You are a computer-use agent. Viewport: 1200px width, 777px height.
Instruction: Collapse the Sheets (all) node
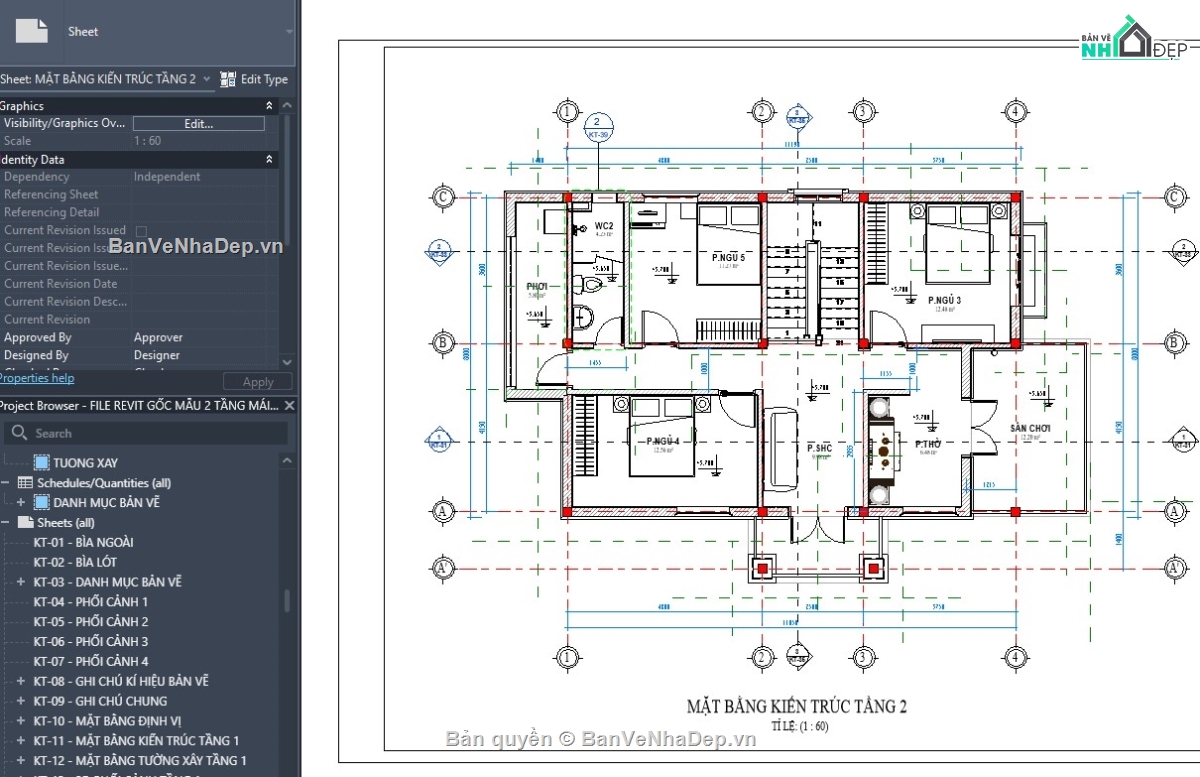coord(5,522)
